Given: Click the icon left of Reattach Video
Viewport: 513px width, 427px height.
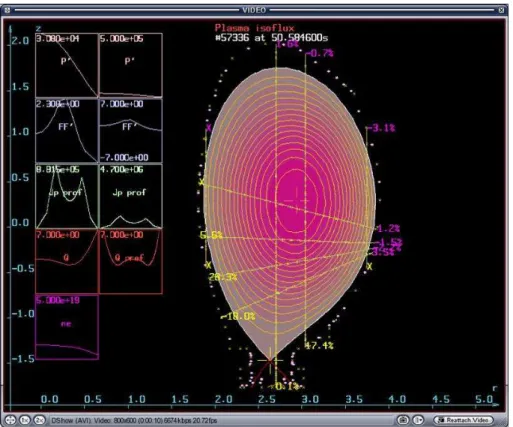Looking at the screenshot, I should pyautogui.click(x=418, y=420).
